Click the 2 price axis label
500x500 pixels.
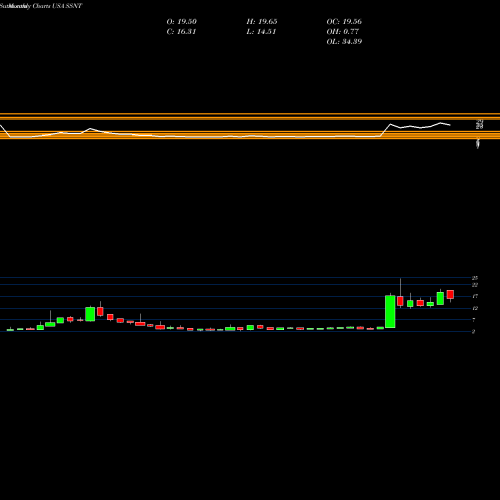[x=474, y=332]
